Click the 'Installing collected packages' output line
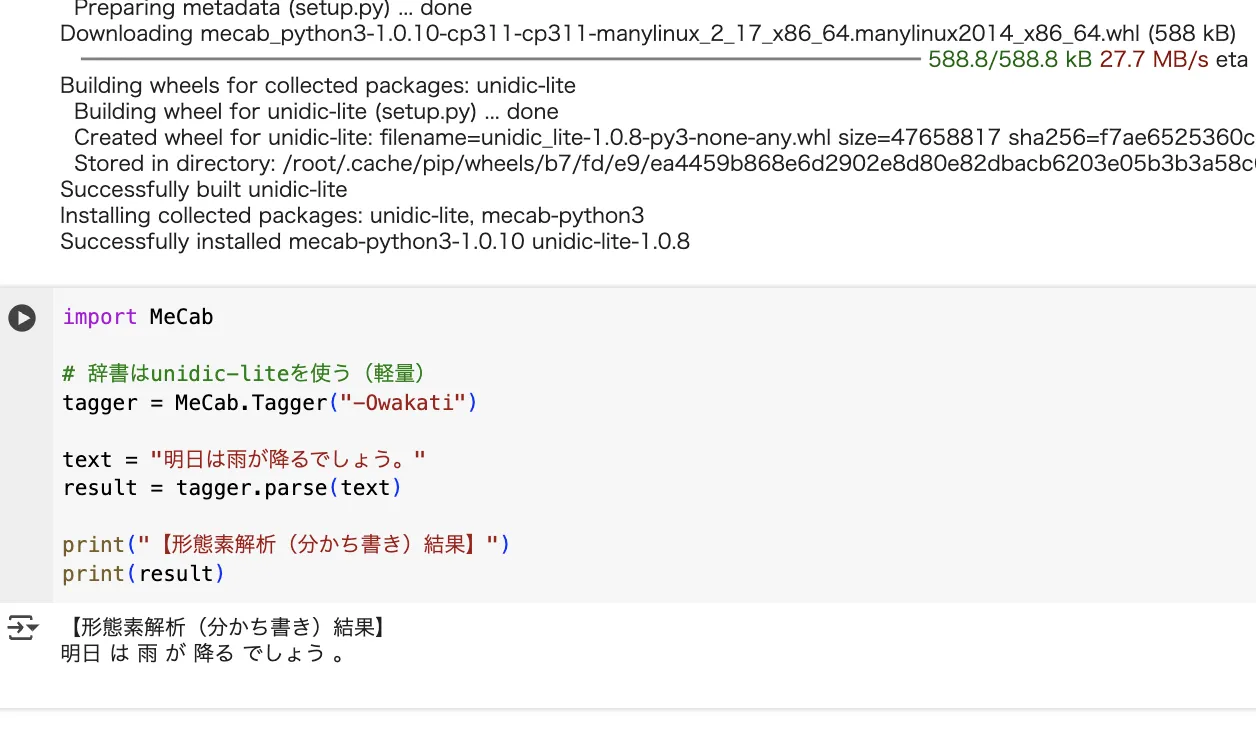The width and height of the screenshot is (1256, 732). [352, 216]
